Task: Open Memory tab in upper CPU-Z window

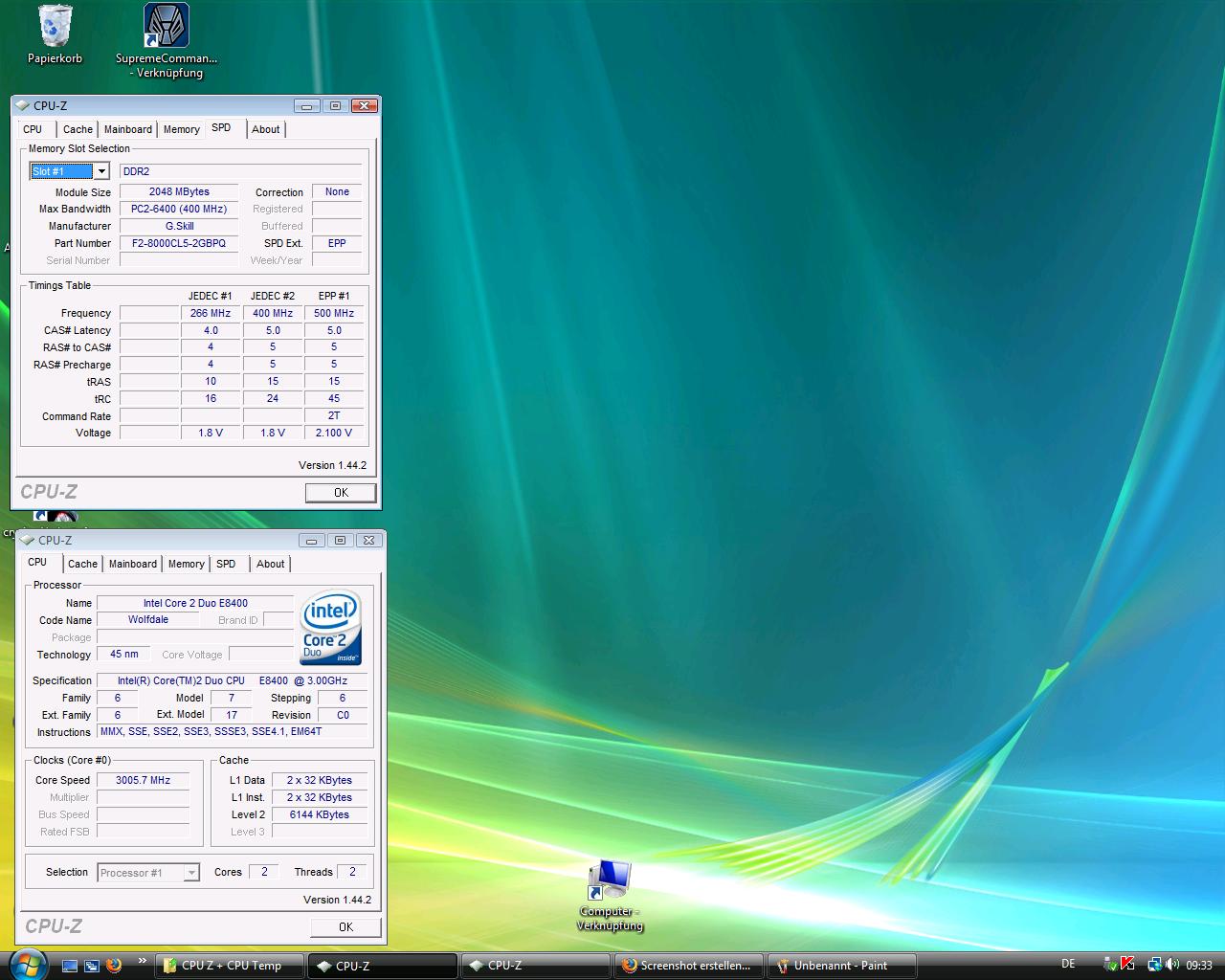Action: 181,129
